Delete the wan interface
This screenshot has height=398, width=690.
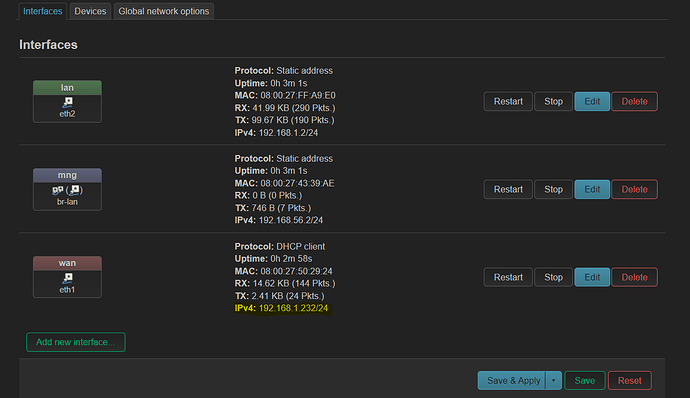634,277
